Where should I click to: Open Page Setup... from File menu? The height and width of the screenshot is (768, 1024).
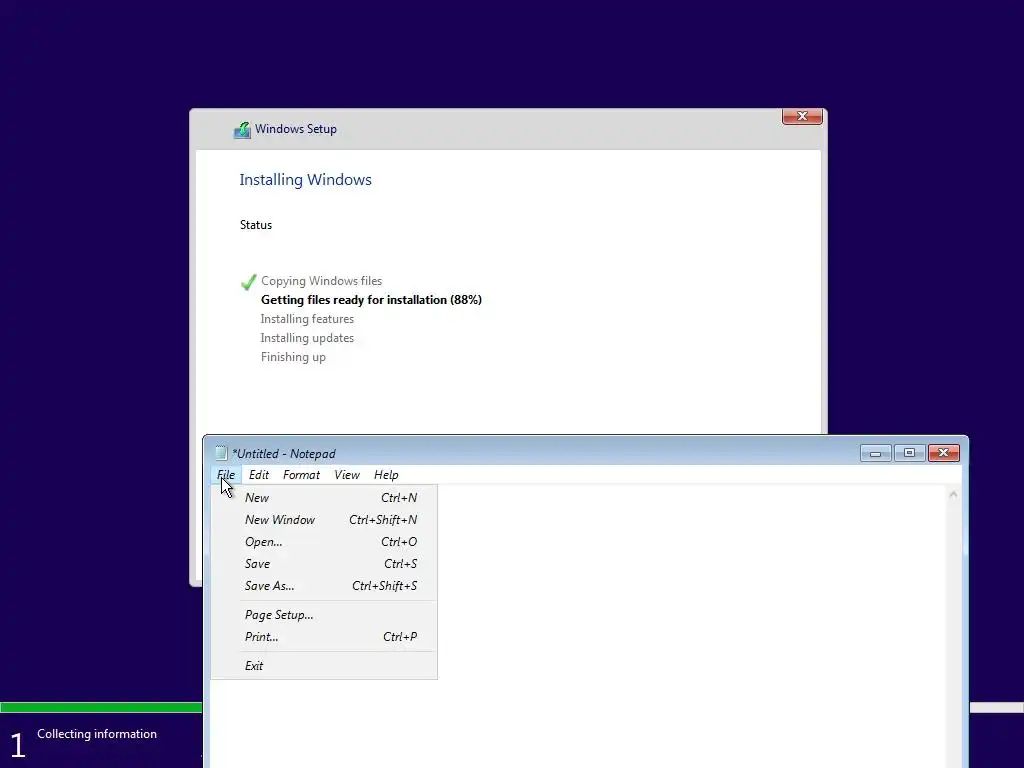pyautogui.click(x=325, y=615)
